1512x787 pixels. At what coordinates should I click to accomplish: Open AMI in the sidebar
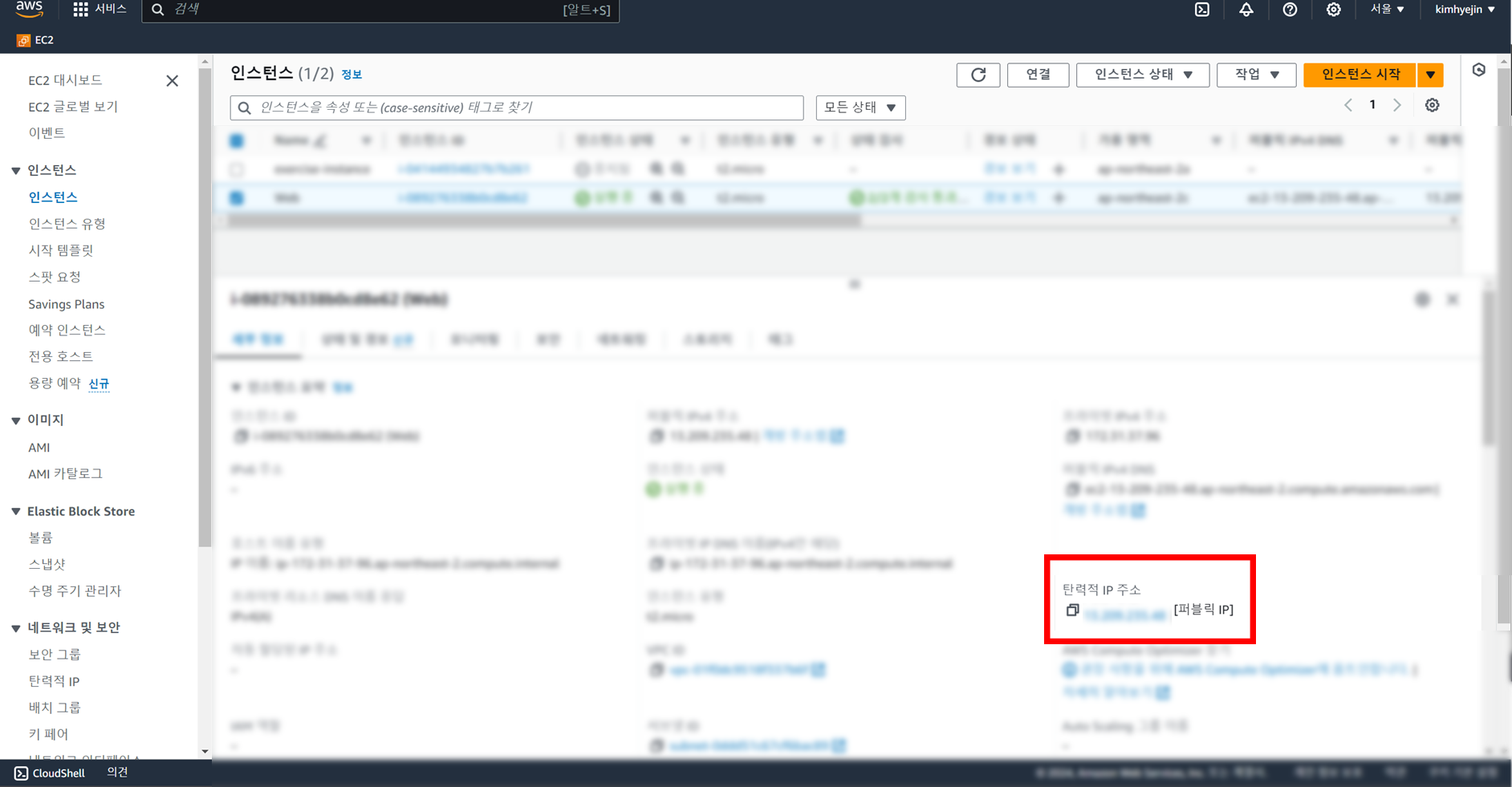pyautogui.click(x=39, y=448)
